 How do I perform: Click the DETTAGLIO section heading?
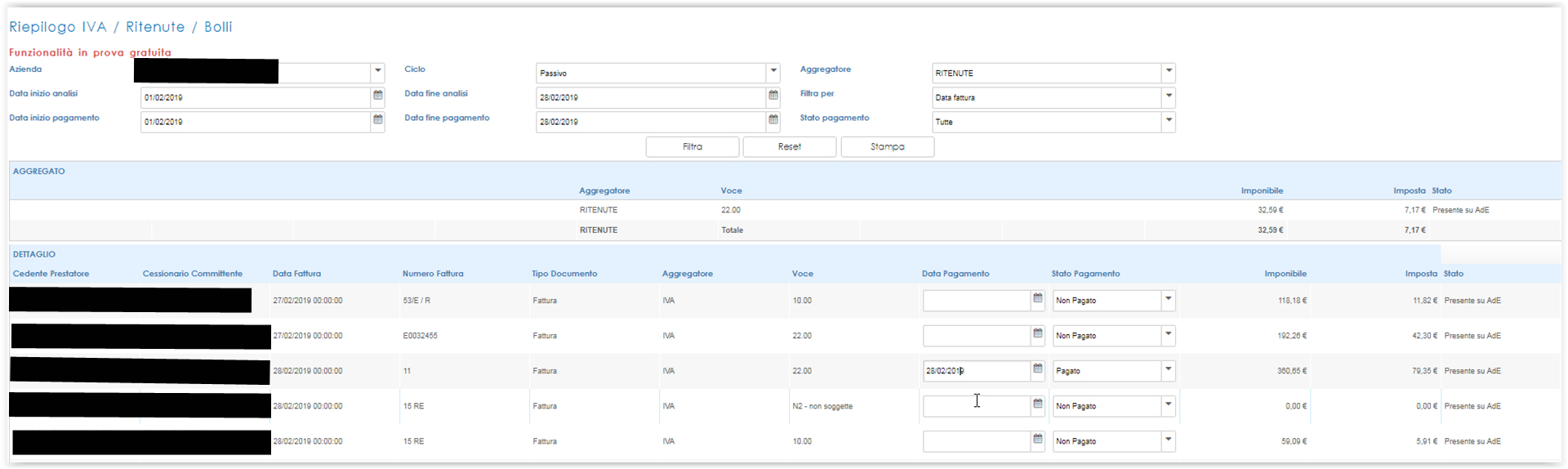point(34,254)
